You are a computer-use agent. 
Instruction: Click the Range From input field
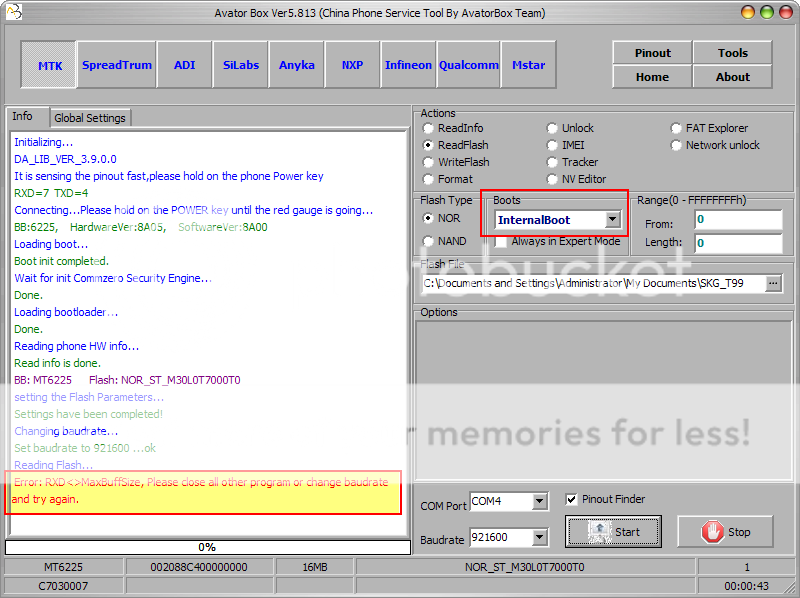point(738,219)
